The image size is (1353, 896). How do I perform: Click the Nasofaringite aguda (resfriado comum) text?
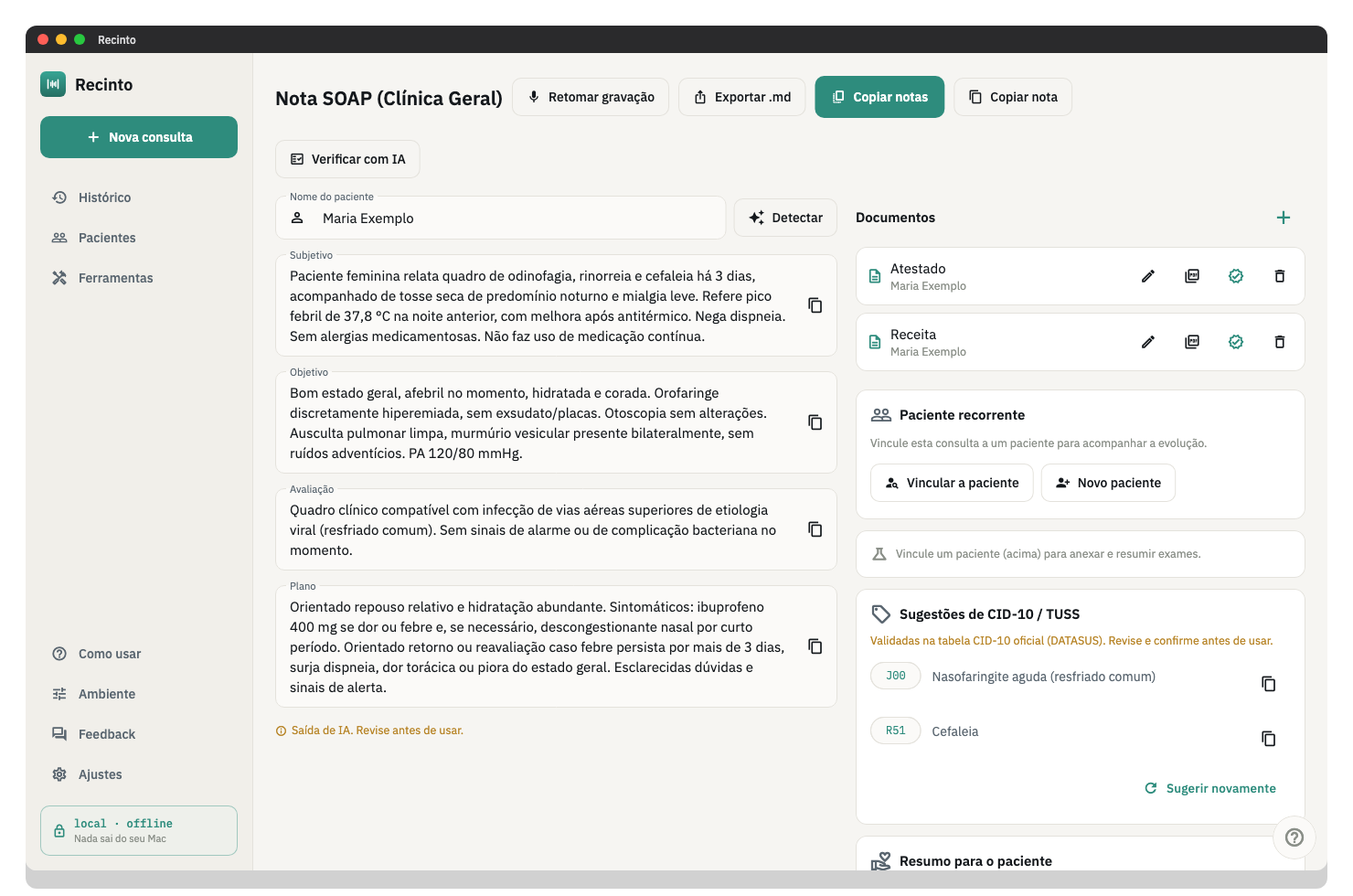click(1043, 677)
